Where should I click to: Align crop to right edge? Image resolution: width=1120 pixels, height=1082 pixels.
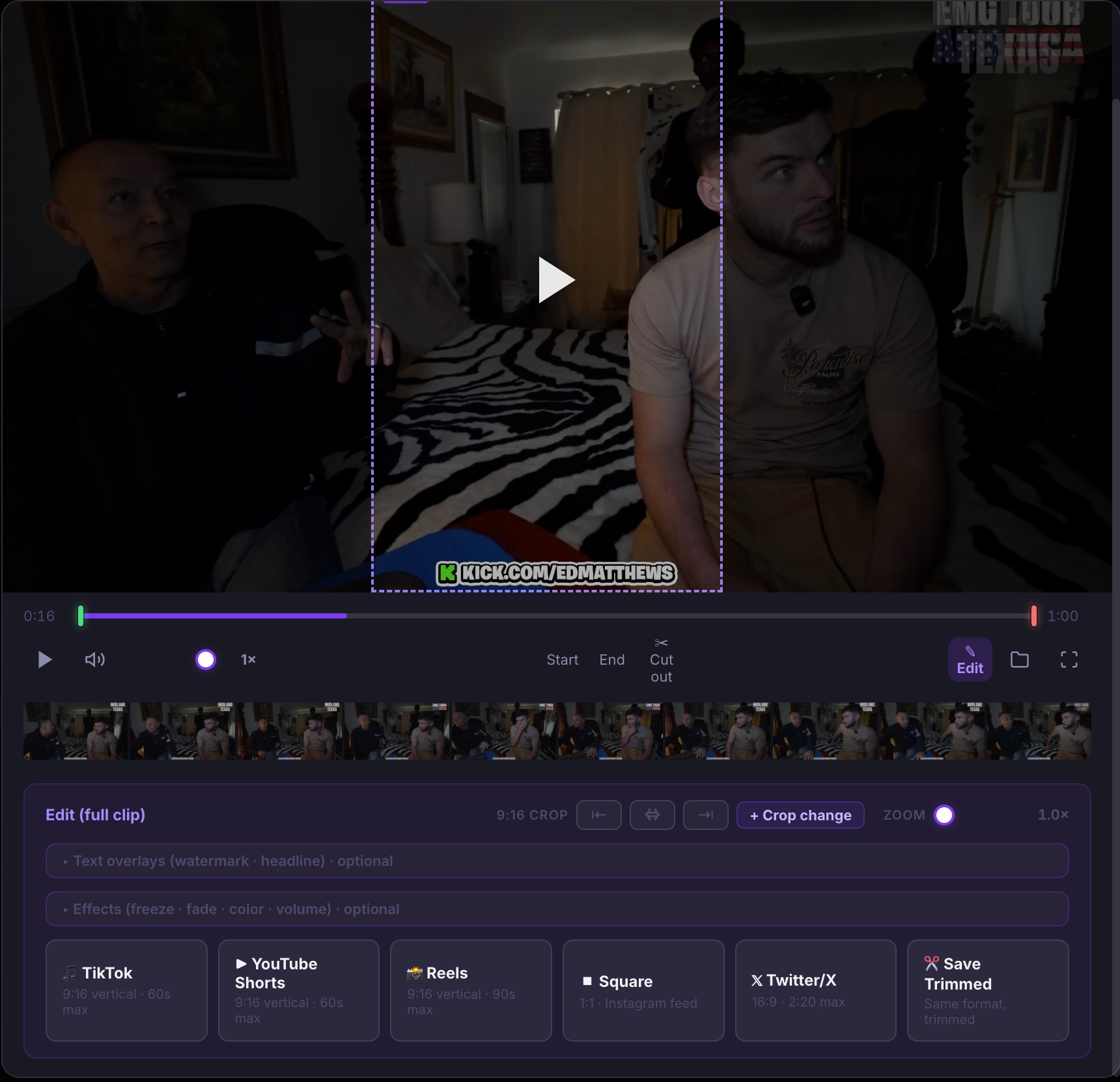pyautogui.click(x=705, y=814)
